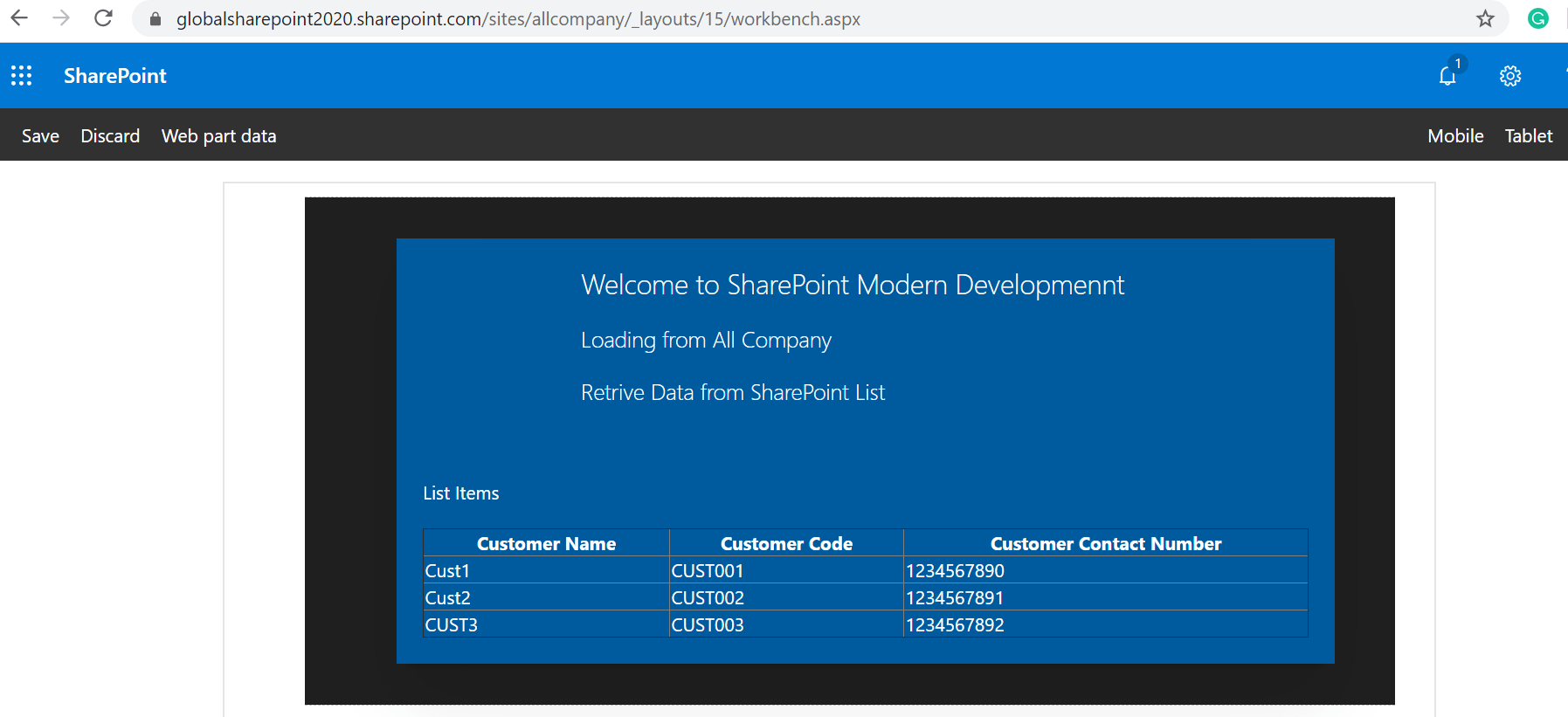The width and height of the screenshot is (1568, 717).
Task: Open the SharePoint app launcher waffle
Action: (22, 76)
